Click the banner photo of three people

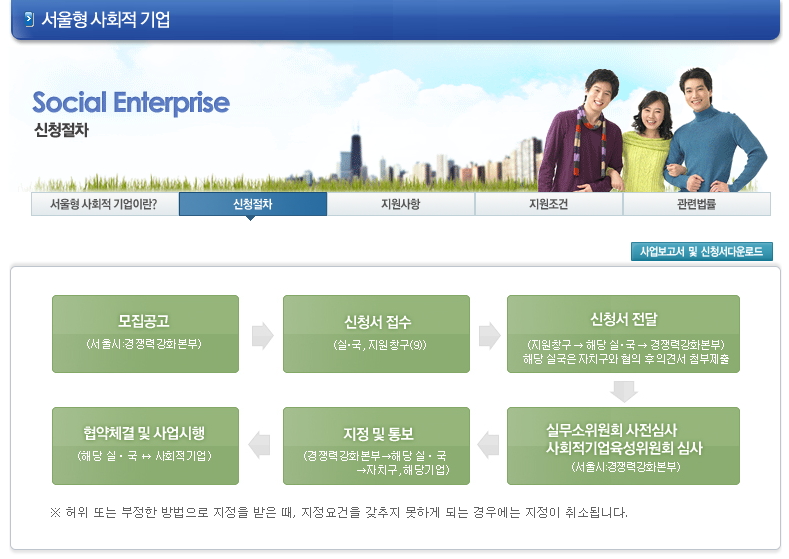click(650, 130)
